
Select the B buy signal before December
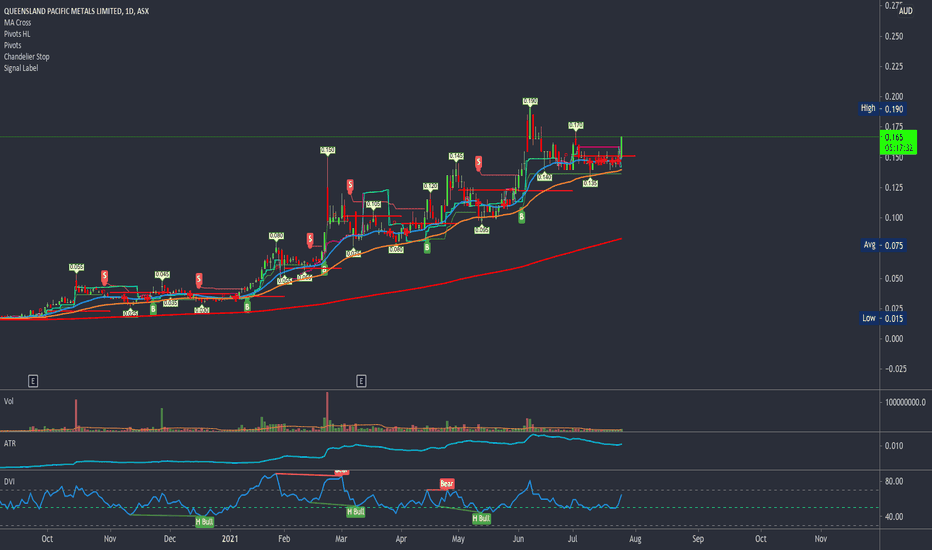153,309
